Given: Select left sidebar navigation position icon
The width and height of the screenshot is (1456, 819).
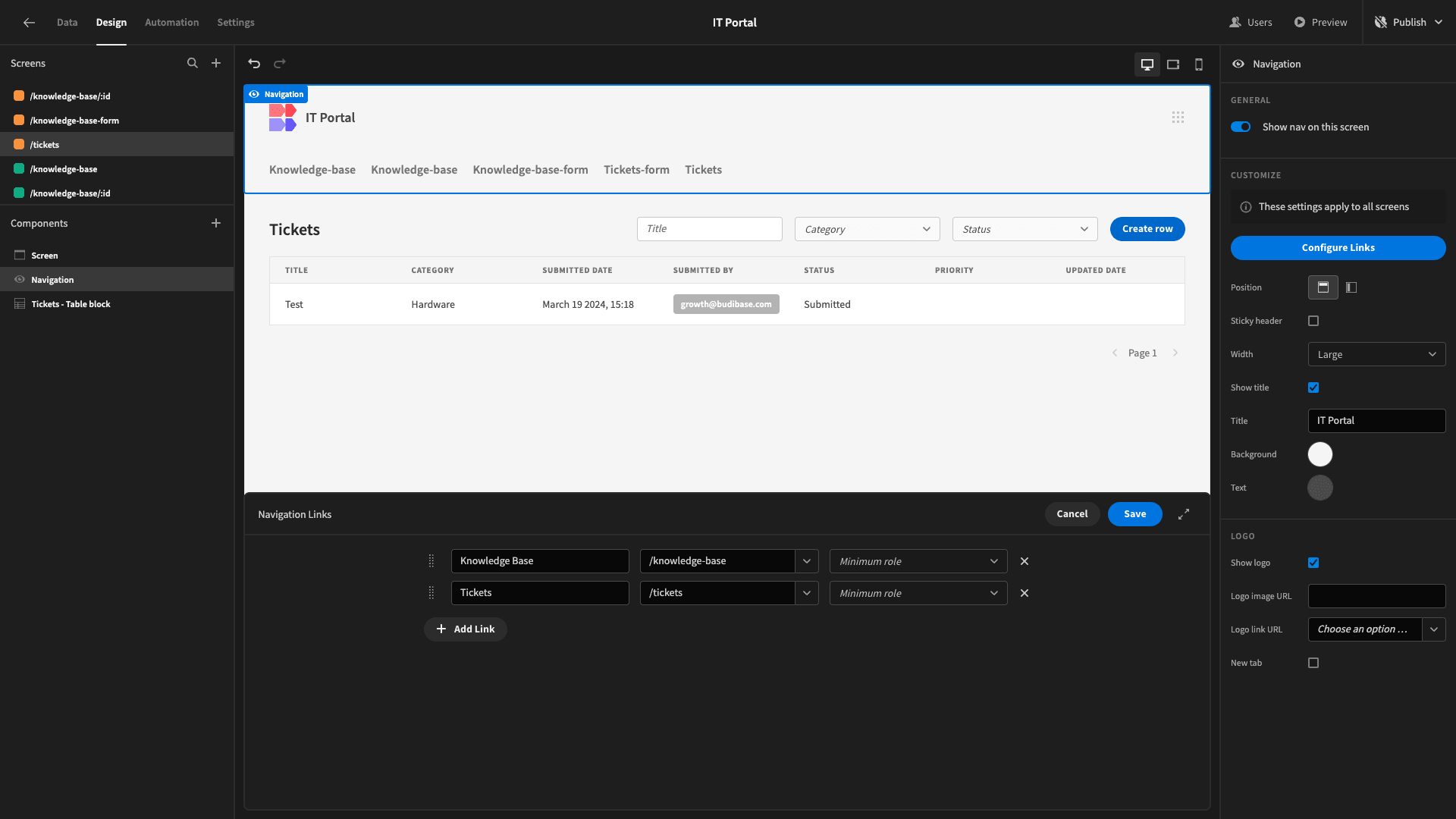Looking at the screenshot, I should coord(1351,287).
